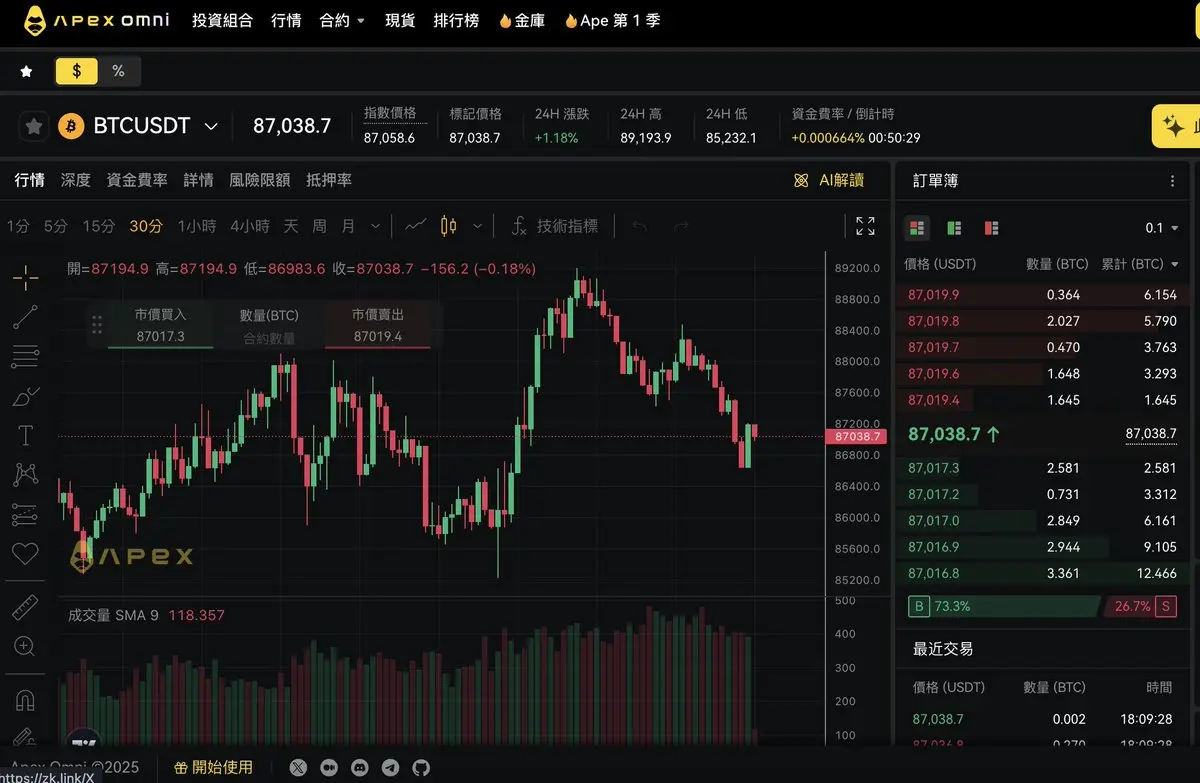Open the 投資組合 menu item
The width and height of the screenshot is (1200, 783).
[222, 20]
